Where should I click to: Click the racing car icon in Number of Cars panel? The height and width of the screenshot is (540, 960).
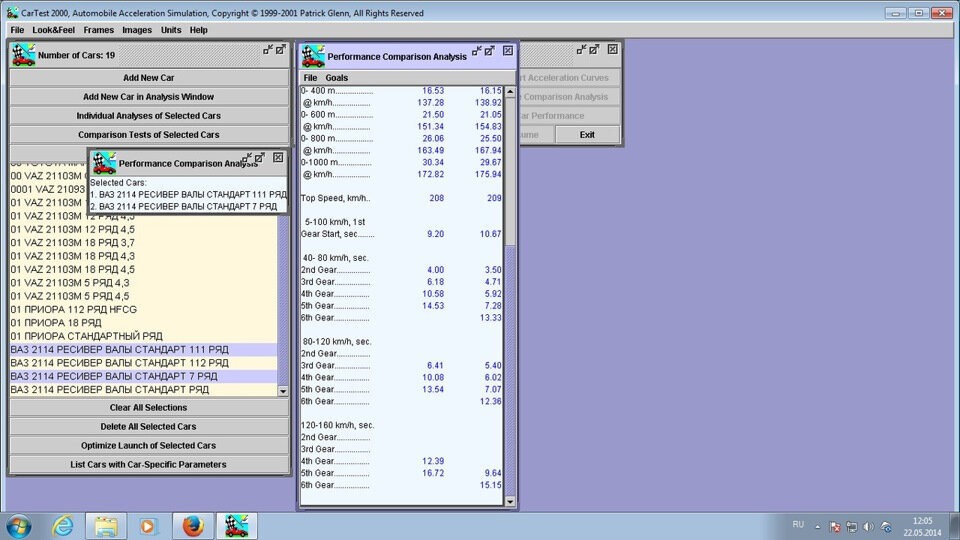pyautogui.click(x=23, y=55)
